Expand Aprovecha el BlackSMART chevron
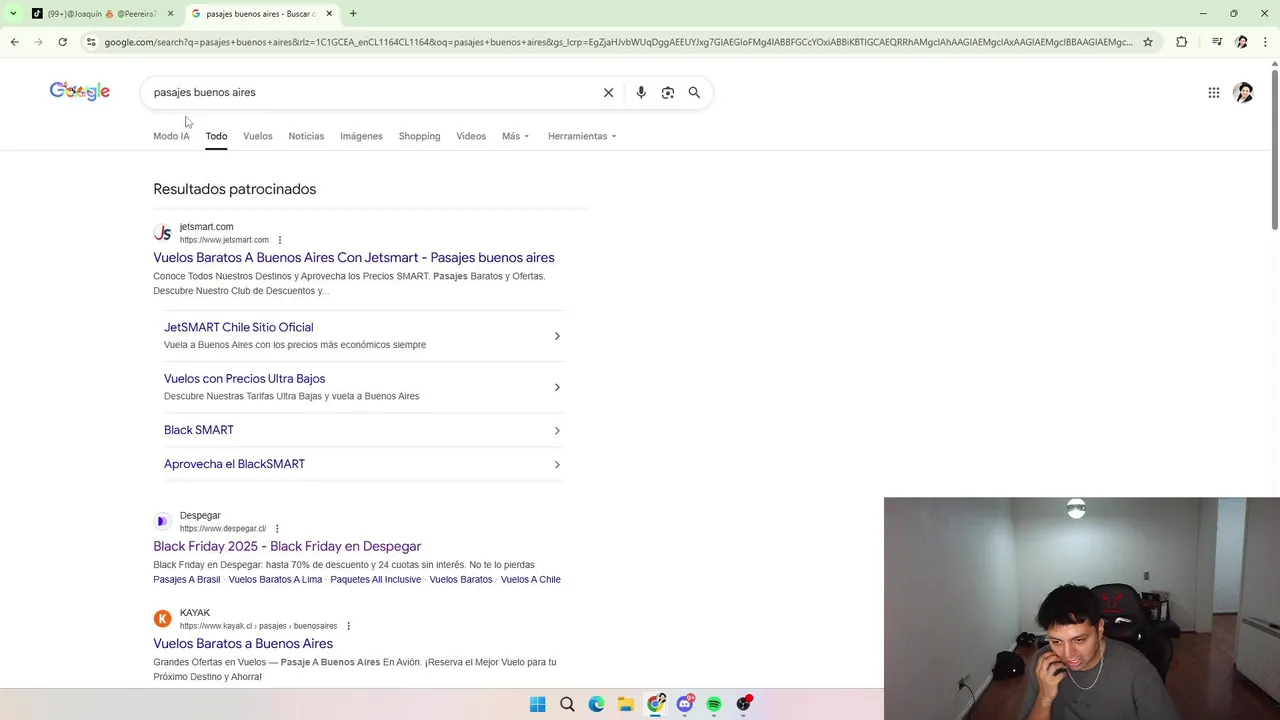The image size is (1280, 720). 557,464
